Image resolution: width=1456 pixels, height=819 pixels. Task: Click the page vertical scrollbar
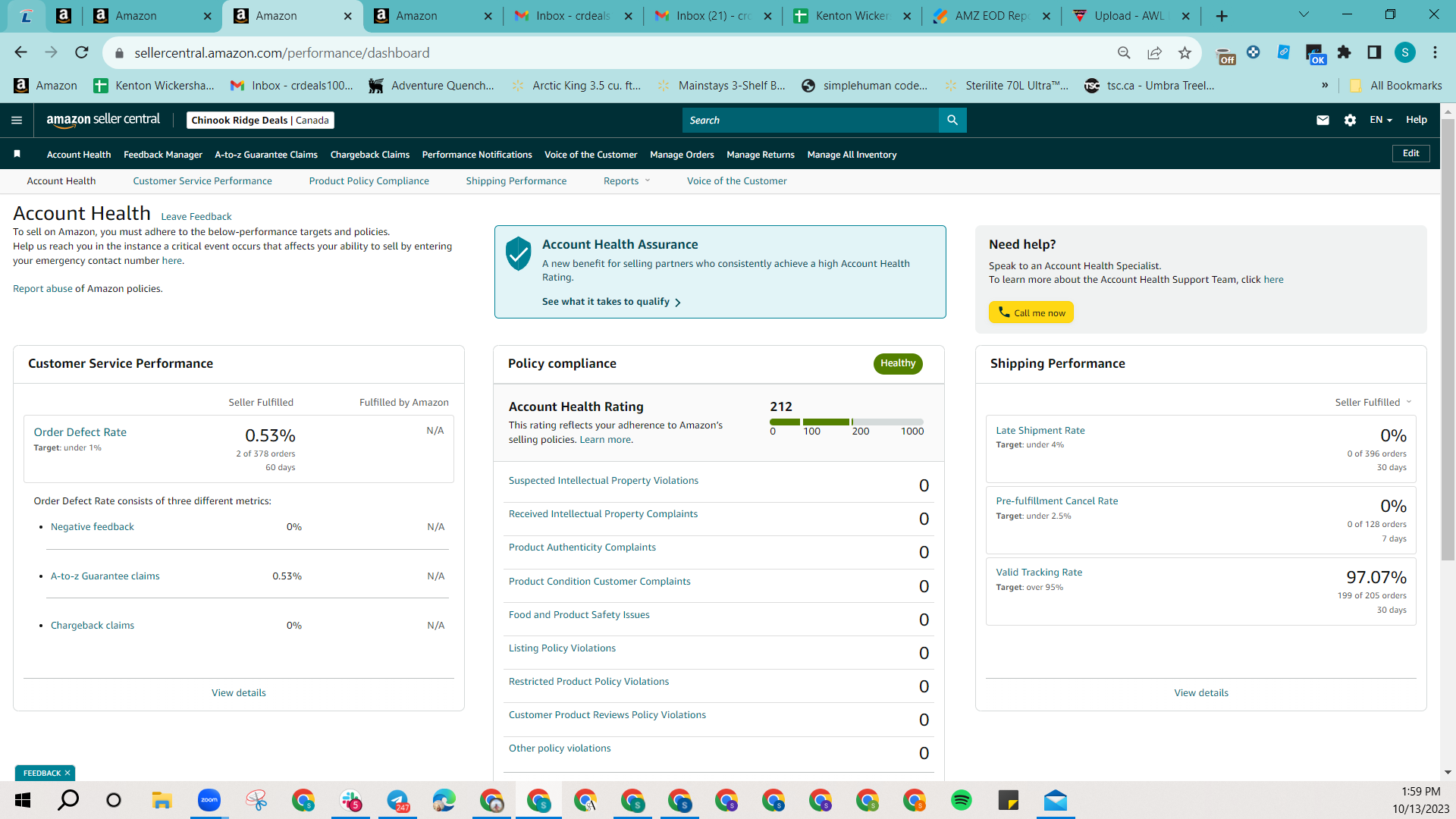[1448, 339]
